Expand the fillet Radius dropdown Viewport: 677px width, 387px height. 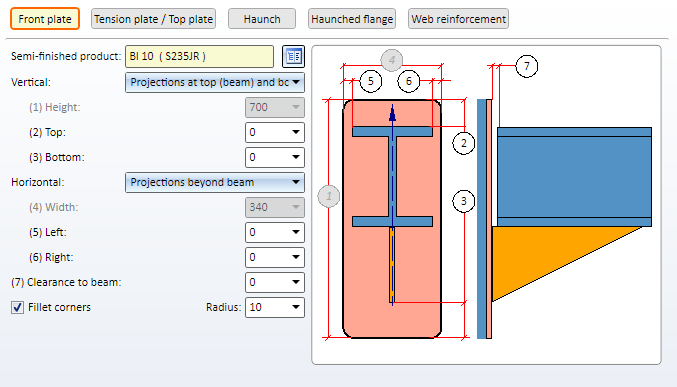pyautogui.click(x=275, y=308)
